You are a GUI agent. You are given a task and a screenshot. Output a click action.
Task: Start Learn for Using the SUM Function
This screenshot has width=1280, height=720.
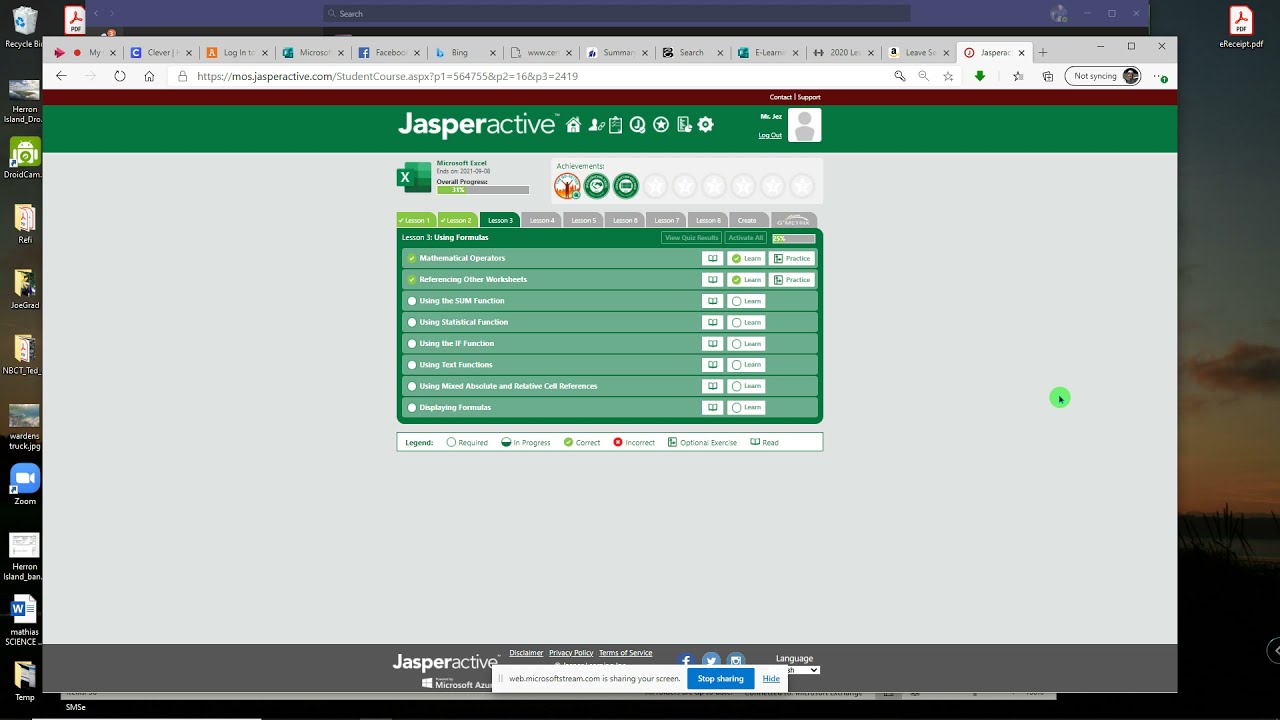[x=746, y=301]
